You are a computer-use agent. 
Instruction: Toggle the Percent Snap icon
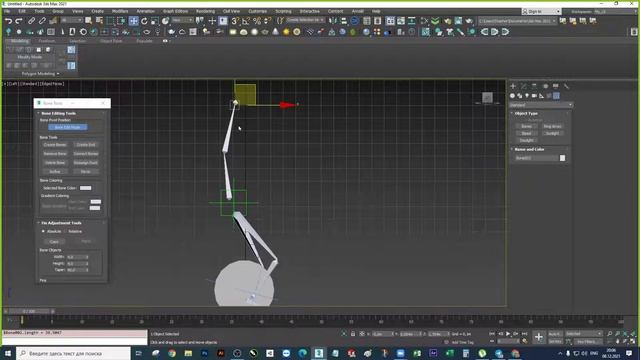[x=257, y=20]
